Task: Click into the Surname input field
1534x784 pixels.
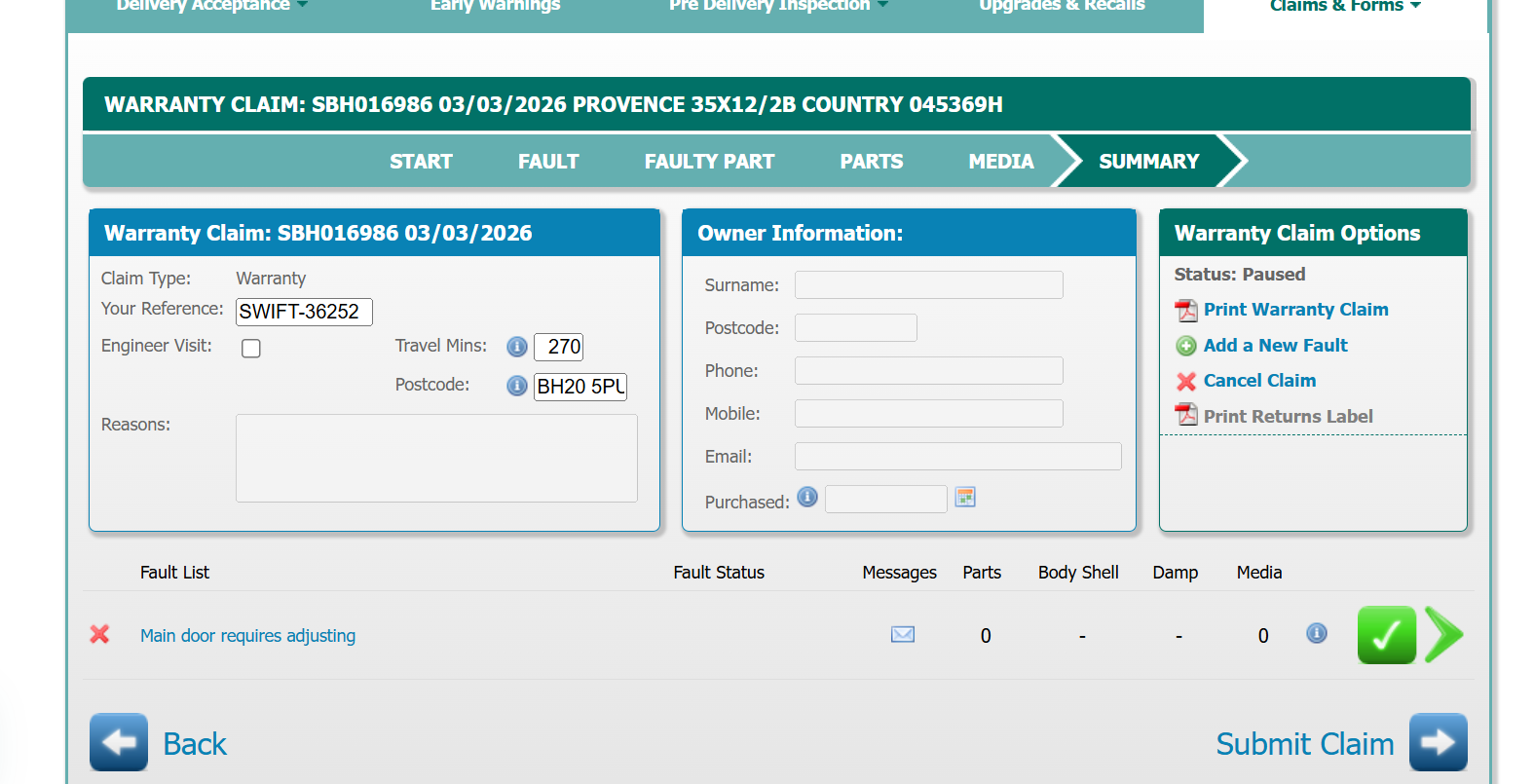Action: click(928, 285)
